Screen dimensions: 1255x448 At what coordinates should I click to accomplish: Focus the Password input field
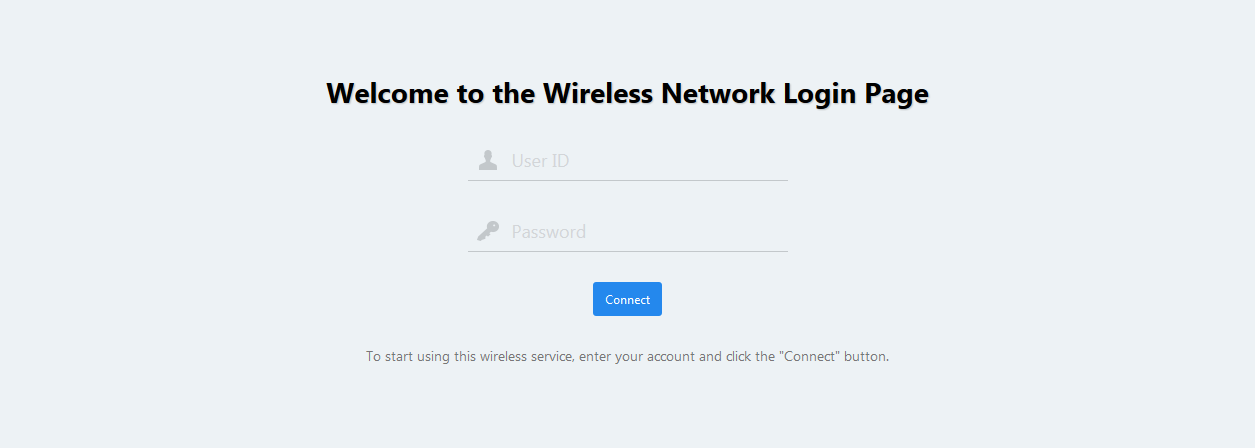pos(640,231)
